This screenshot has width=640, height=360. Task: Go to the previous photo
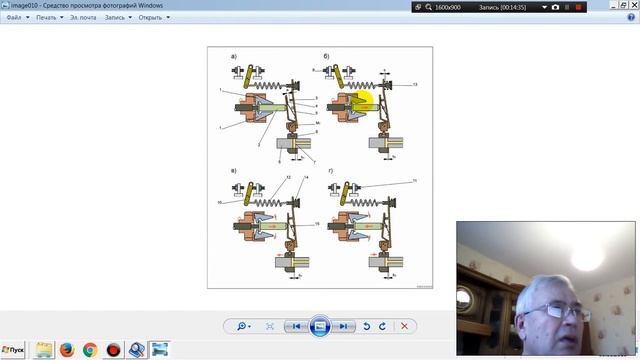coord(296,326)
